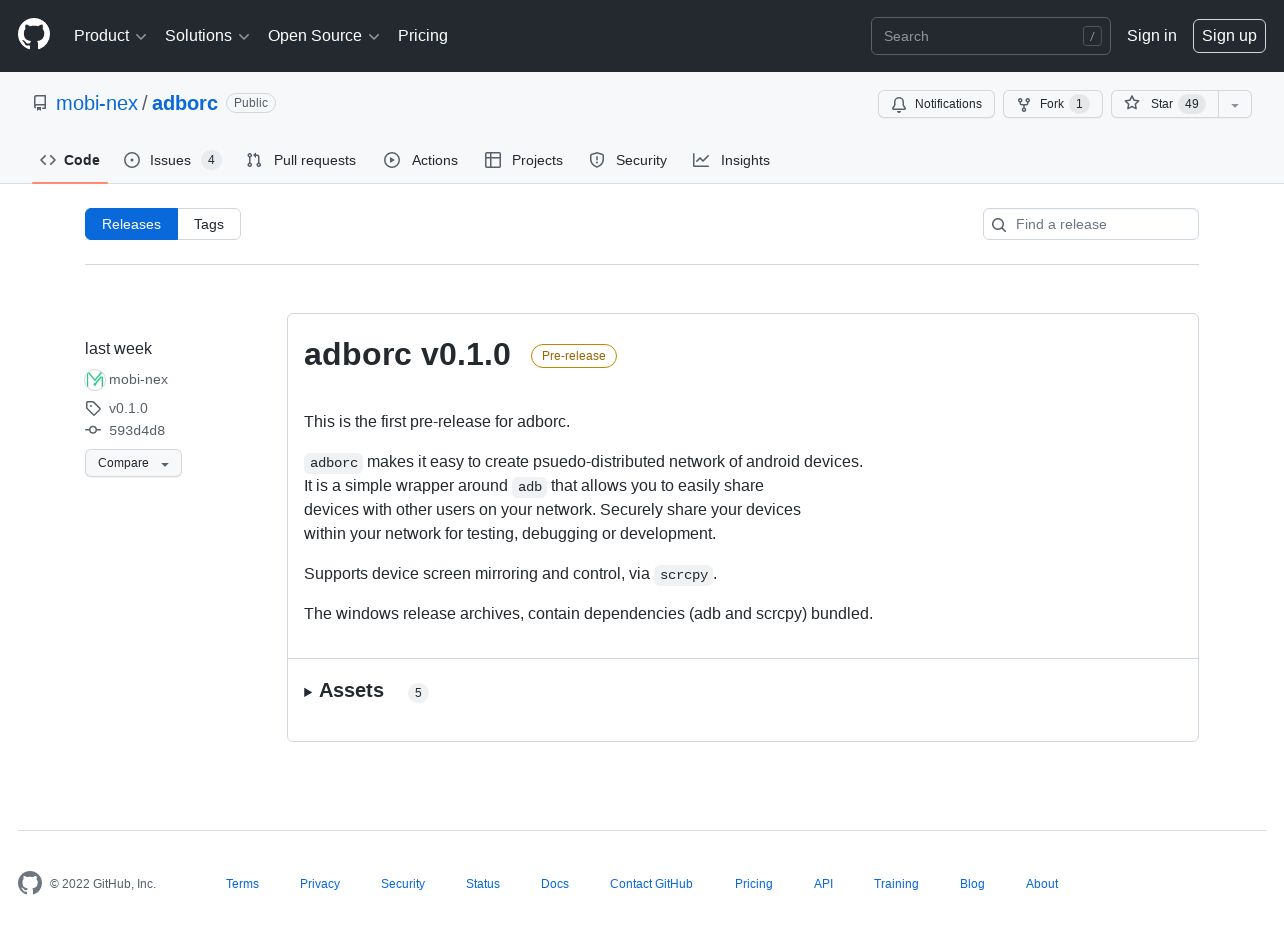Open the About footer link
The width and height of the screenshot is (1284, 945).
(x=1042, y=884)
